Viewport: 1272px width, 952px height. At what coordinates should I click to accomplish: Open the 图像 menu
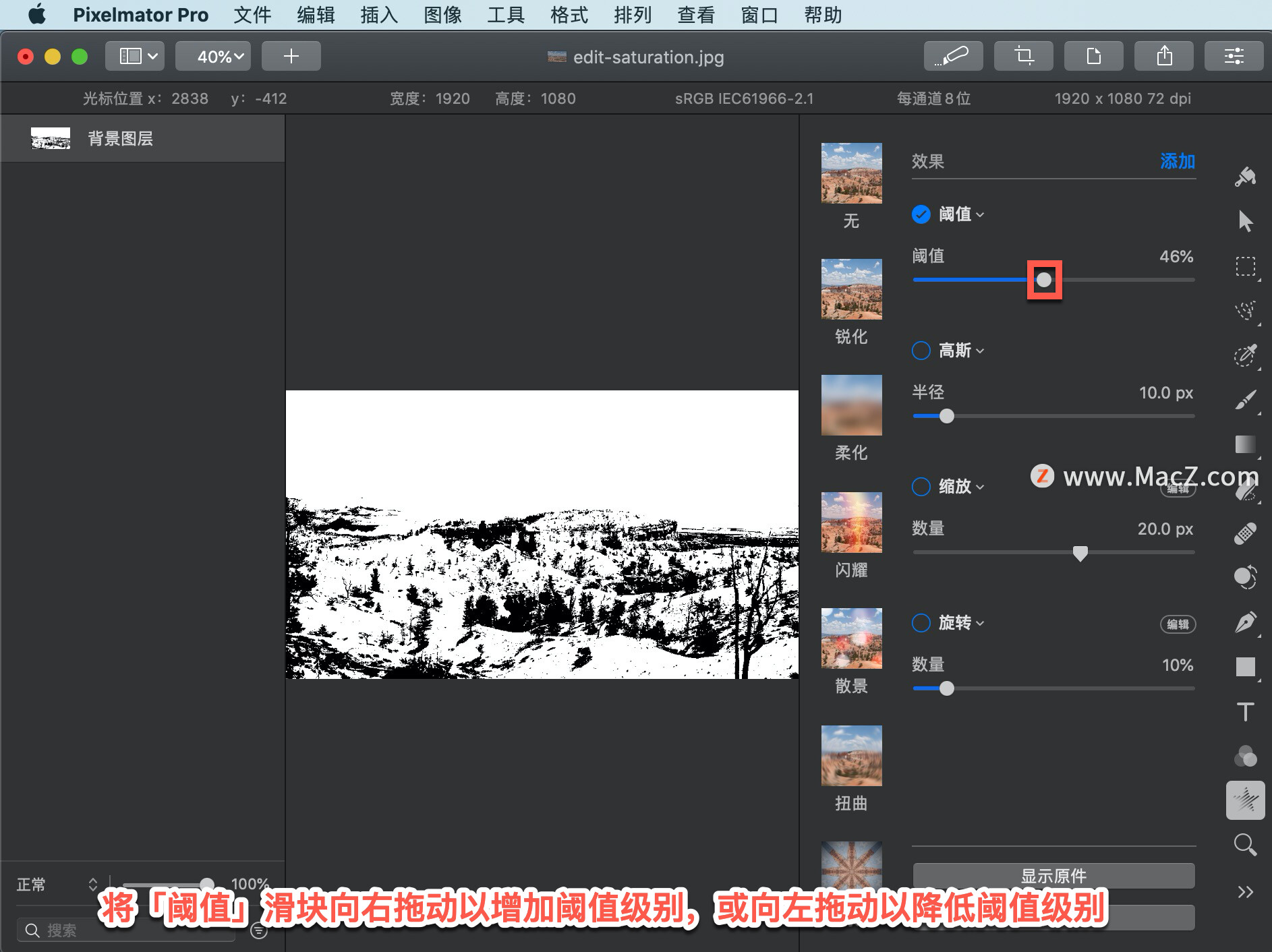coord(442,15)
